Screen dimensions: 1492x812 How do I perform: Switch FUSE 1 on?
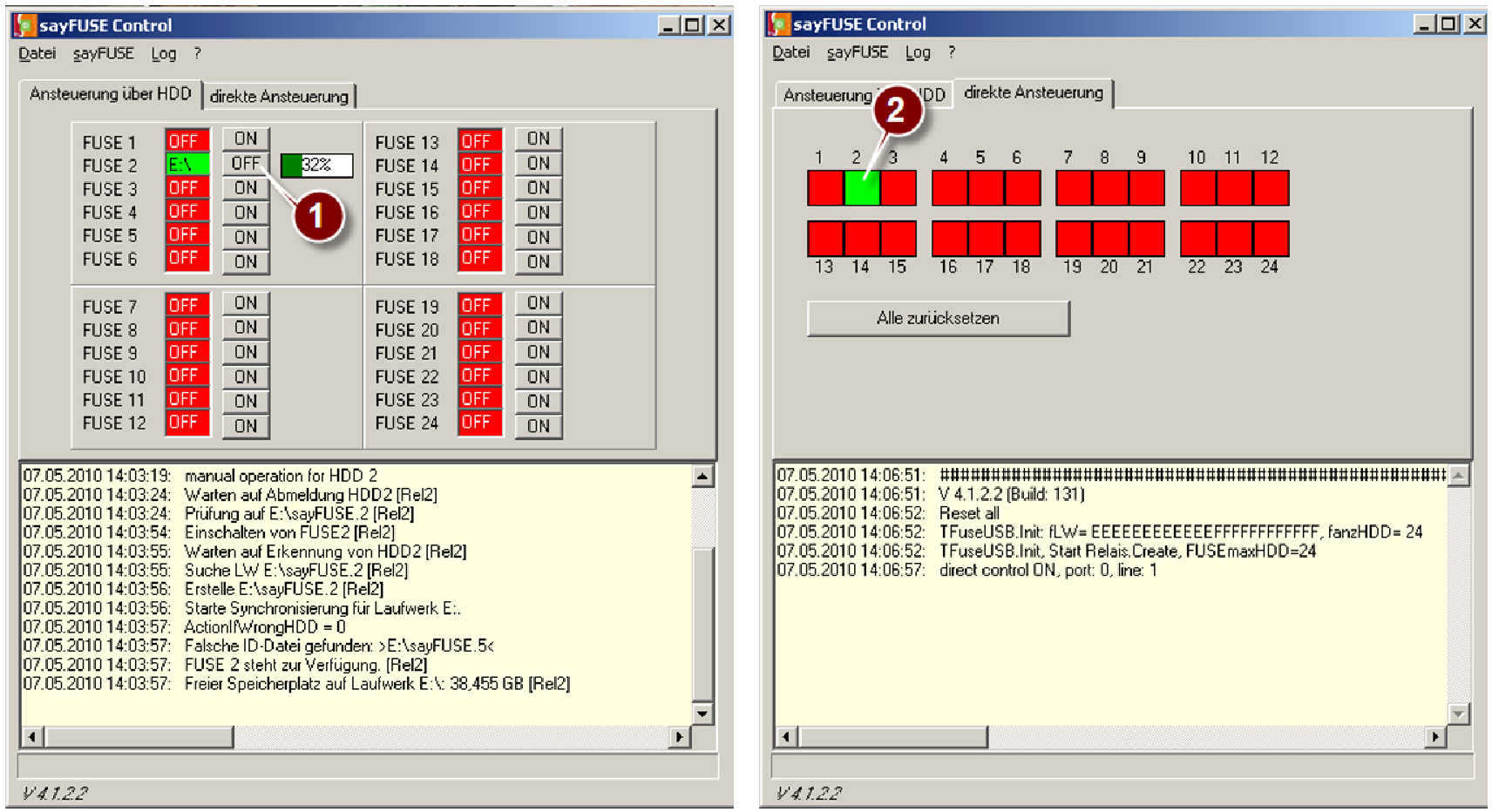click(246, 139)
